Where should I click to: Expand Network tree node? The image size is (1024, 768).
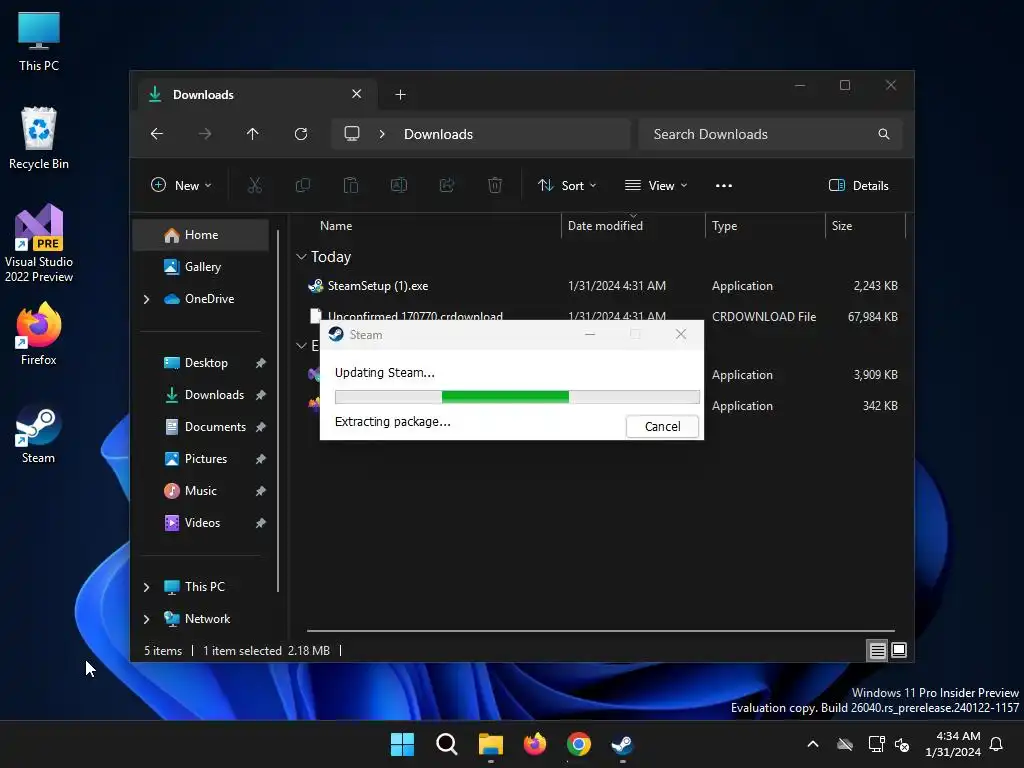146,619
